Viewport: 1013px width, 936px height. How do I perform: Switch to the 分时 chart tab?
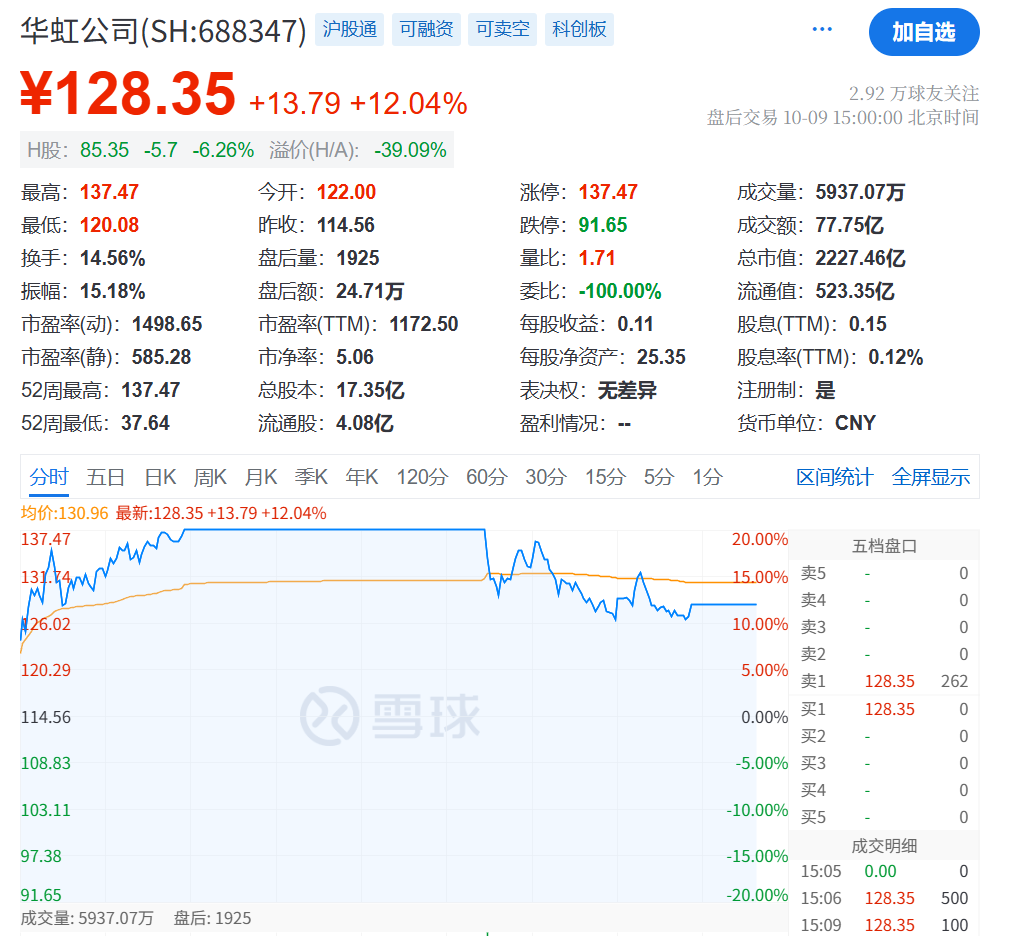49,477
